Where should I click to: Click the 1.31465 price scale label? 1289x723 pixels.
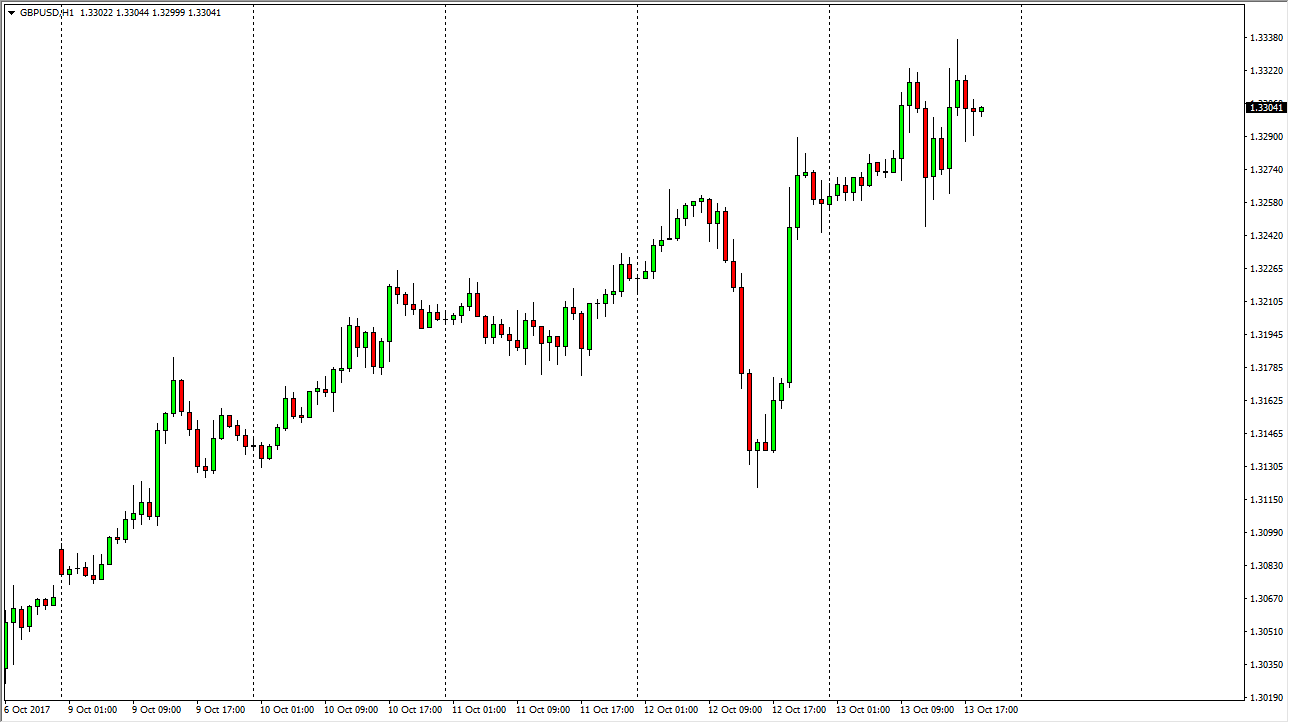(x=1266, y=433)
